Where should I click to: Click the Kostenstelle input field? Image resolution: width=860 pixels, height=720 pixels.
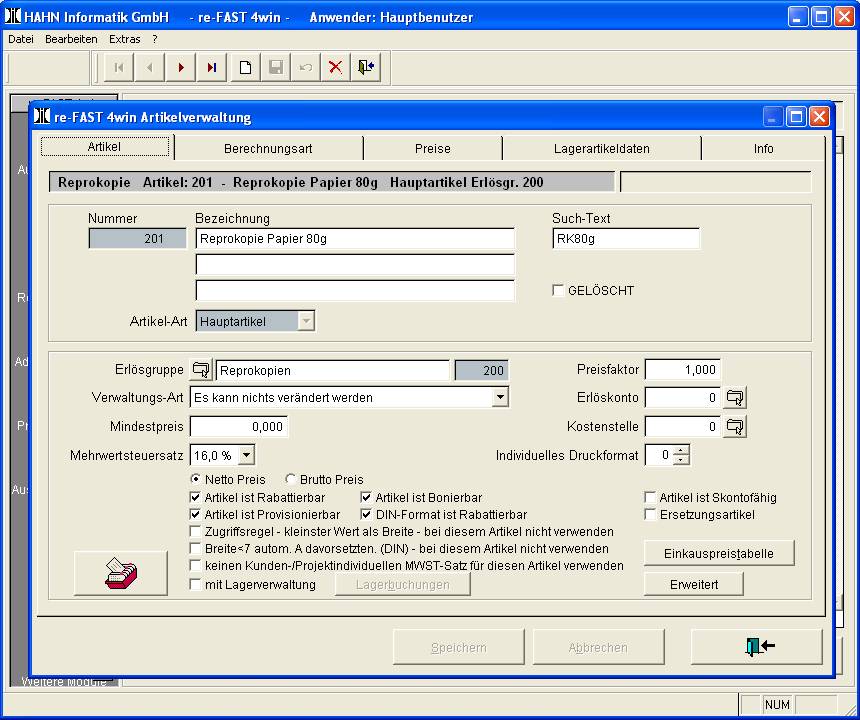coord(682,426)
